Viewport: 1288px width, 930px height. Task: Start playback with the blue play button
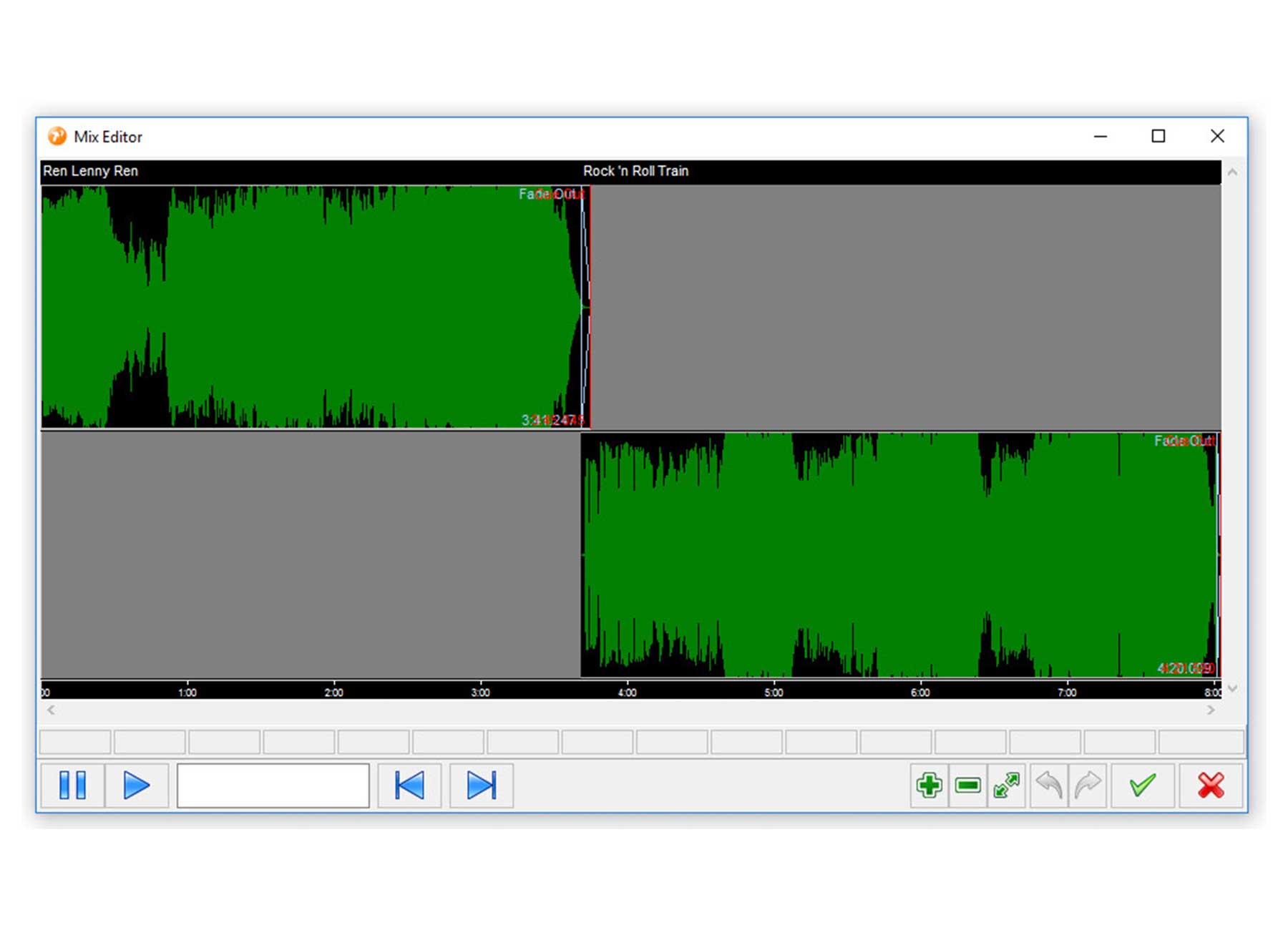137,785
